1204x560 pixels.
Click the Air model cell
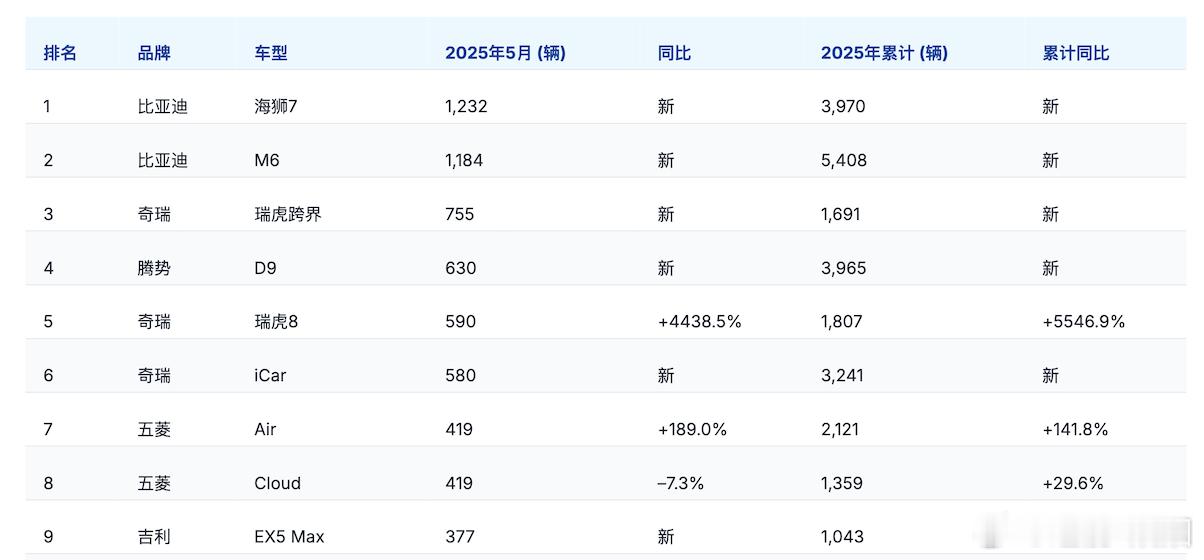point(265,430)
